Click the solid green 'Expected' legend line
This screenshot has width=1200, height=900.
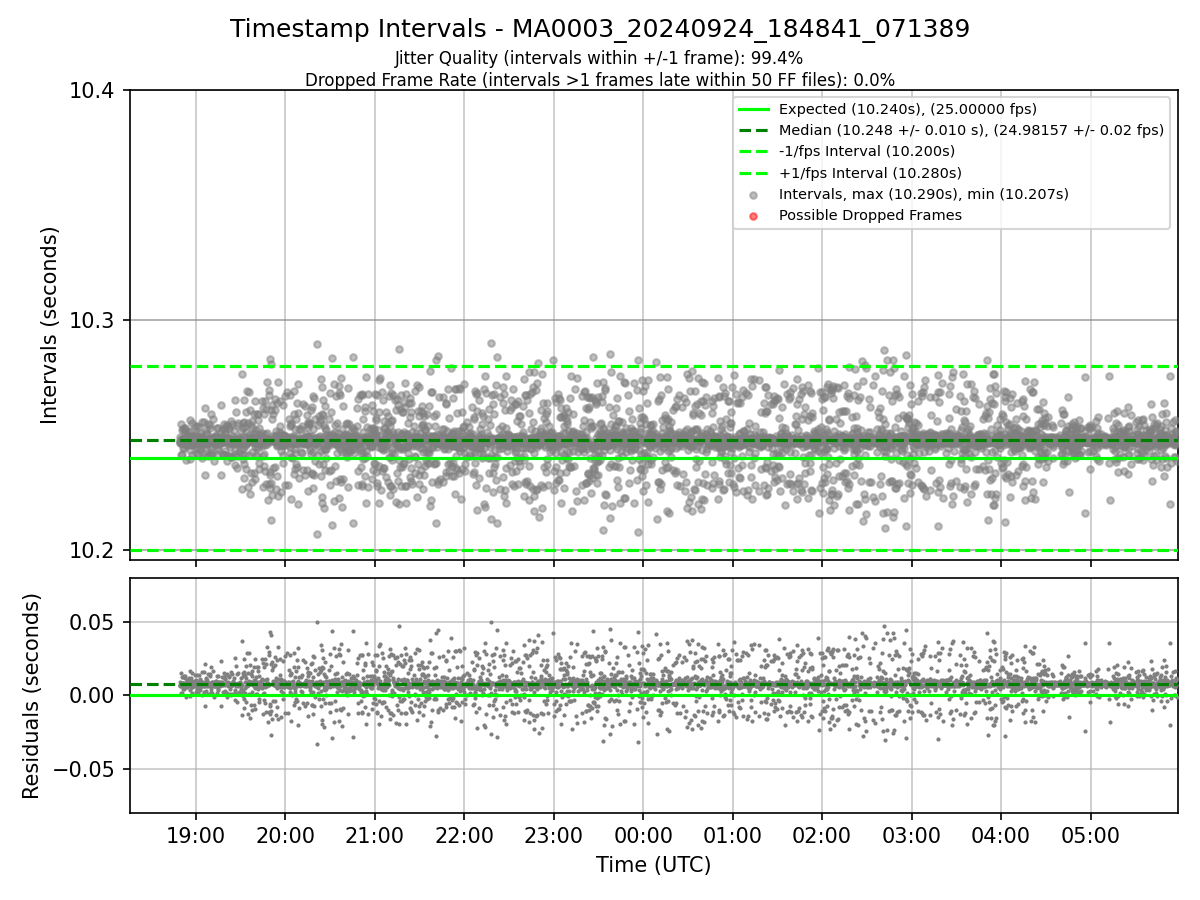coord(754,109)
